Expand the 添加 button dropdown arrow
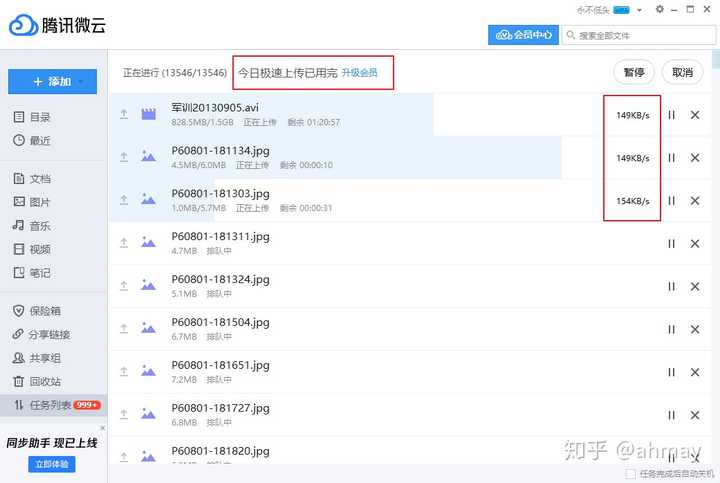 coord(81,82)
